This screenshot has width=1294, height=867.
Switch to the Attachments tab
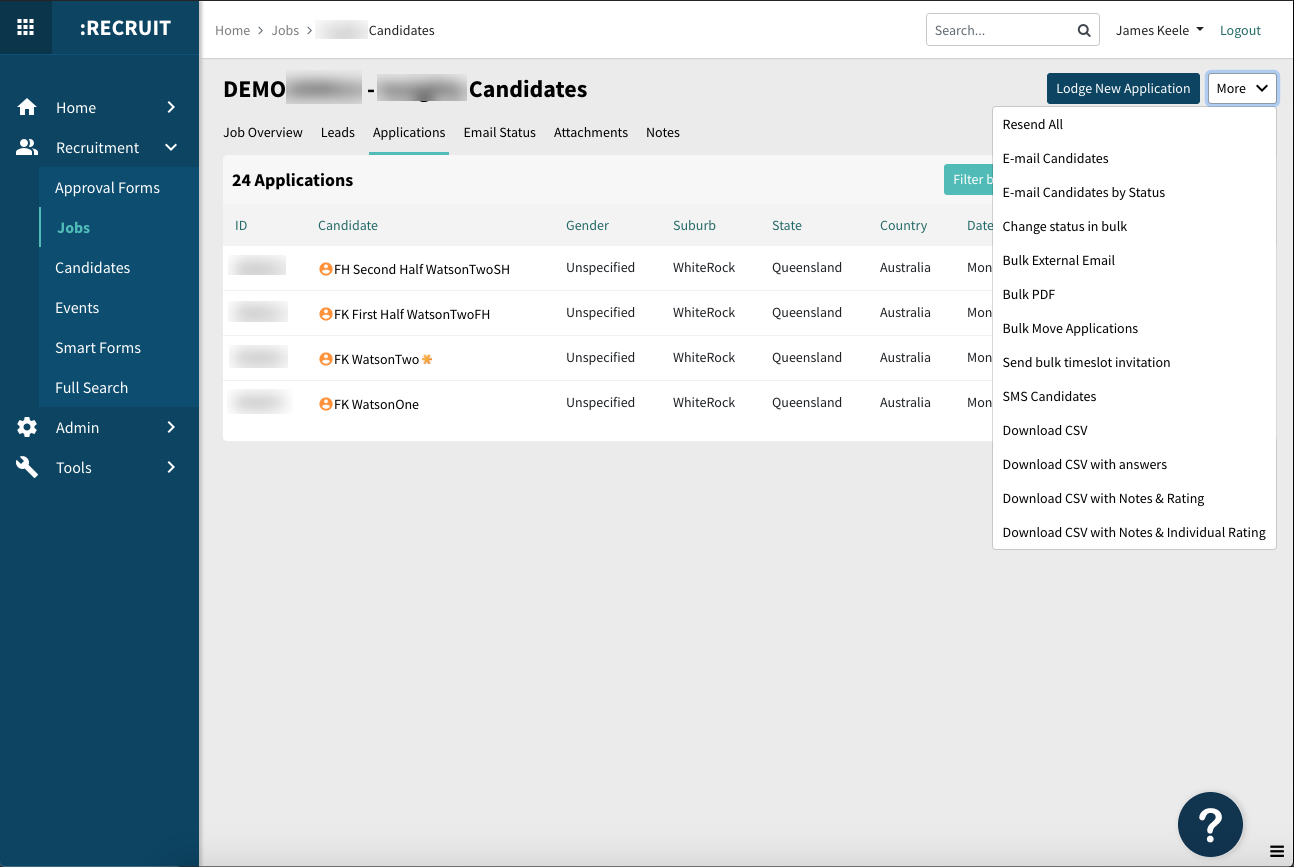pos(590,132)
